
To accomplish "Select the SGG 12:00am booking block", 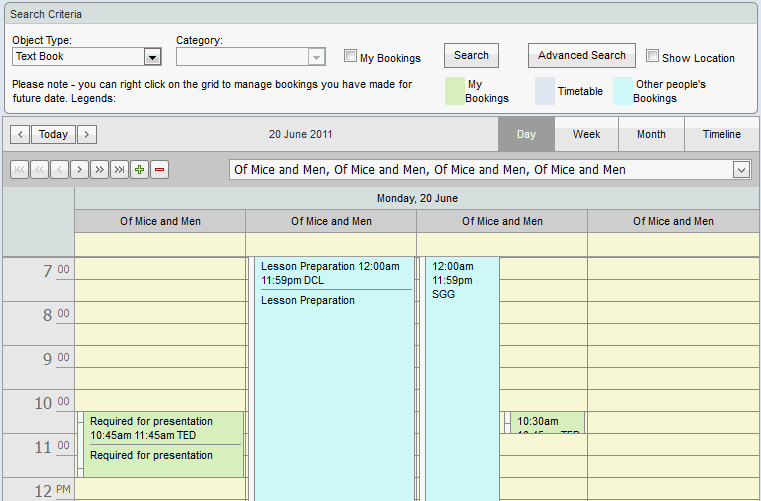I will coord(462,379).
